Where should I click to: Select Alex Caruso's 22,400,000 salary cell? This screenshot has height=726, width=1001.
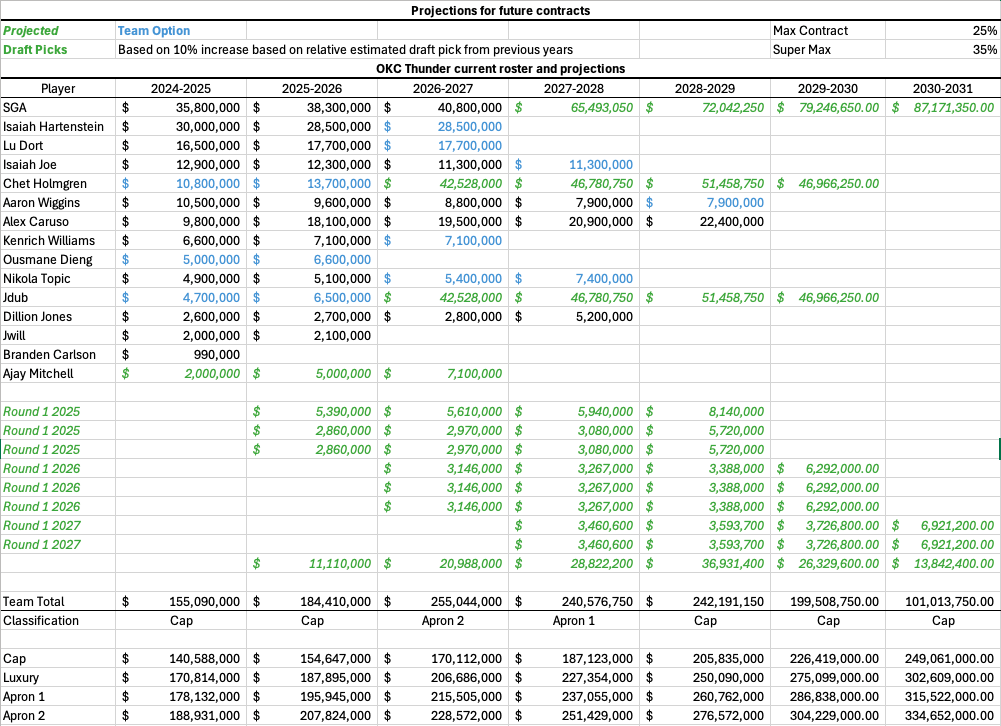(705, 222)
